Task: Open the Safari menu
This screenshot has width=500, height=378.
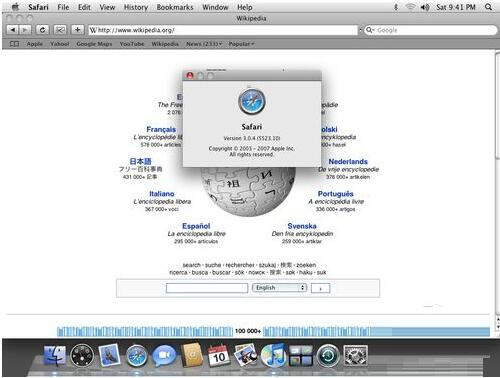Action: [x=38, y=7]
